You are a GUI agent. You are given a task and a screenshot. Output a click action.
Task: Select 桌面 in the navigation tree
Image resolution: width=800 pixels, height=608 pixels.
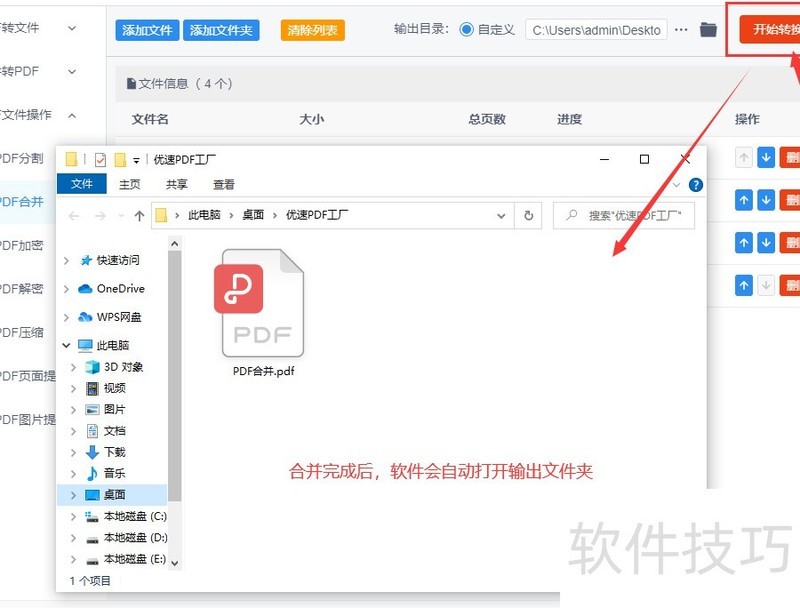coord(114,494)
